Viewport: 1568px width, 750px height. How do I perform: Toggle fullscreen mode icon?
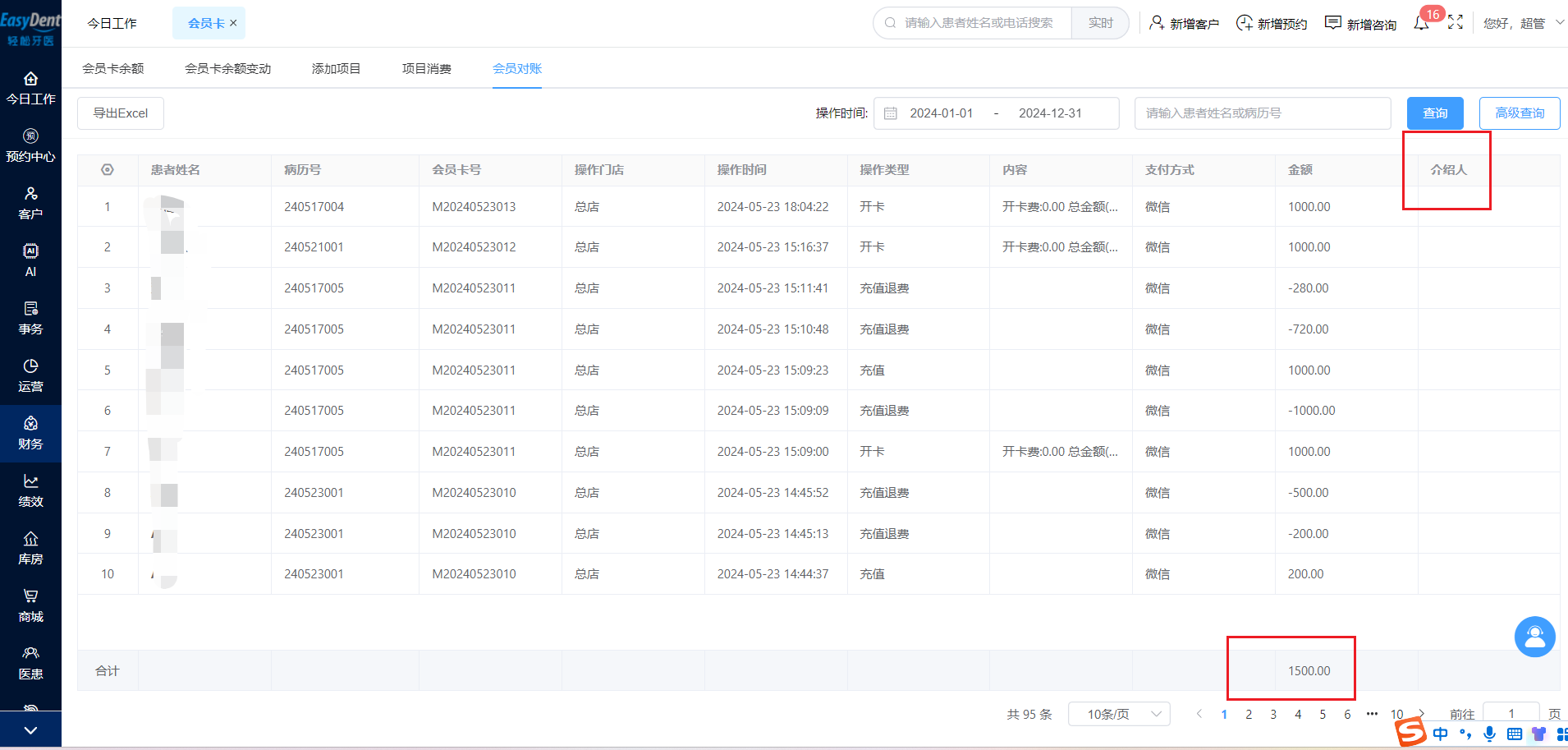click(1456, 23)
